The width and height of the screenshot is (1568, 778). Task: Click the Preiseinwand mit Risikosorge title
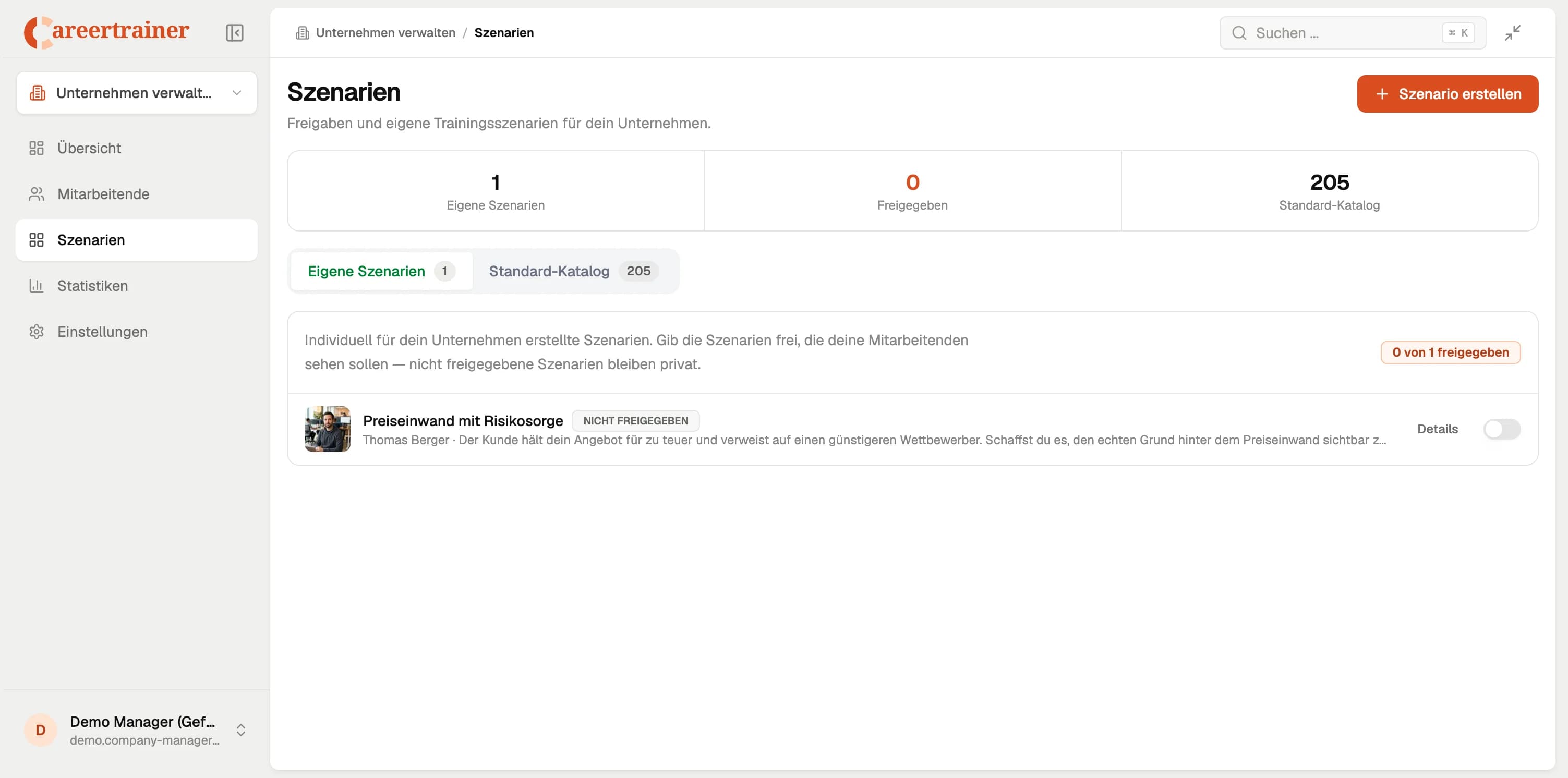[463, 421]
